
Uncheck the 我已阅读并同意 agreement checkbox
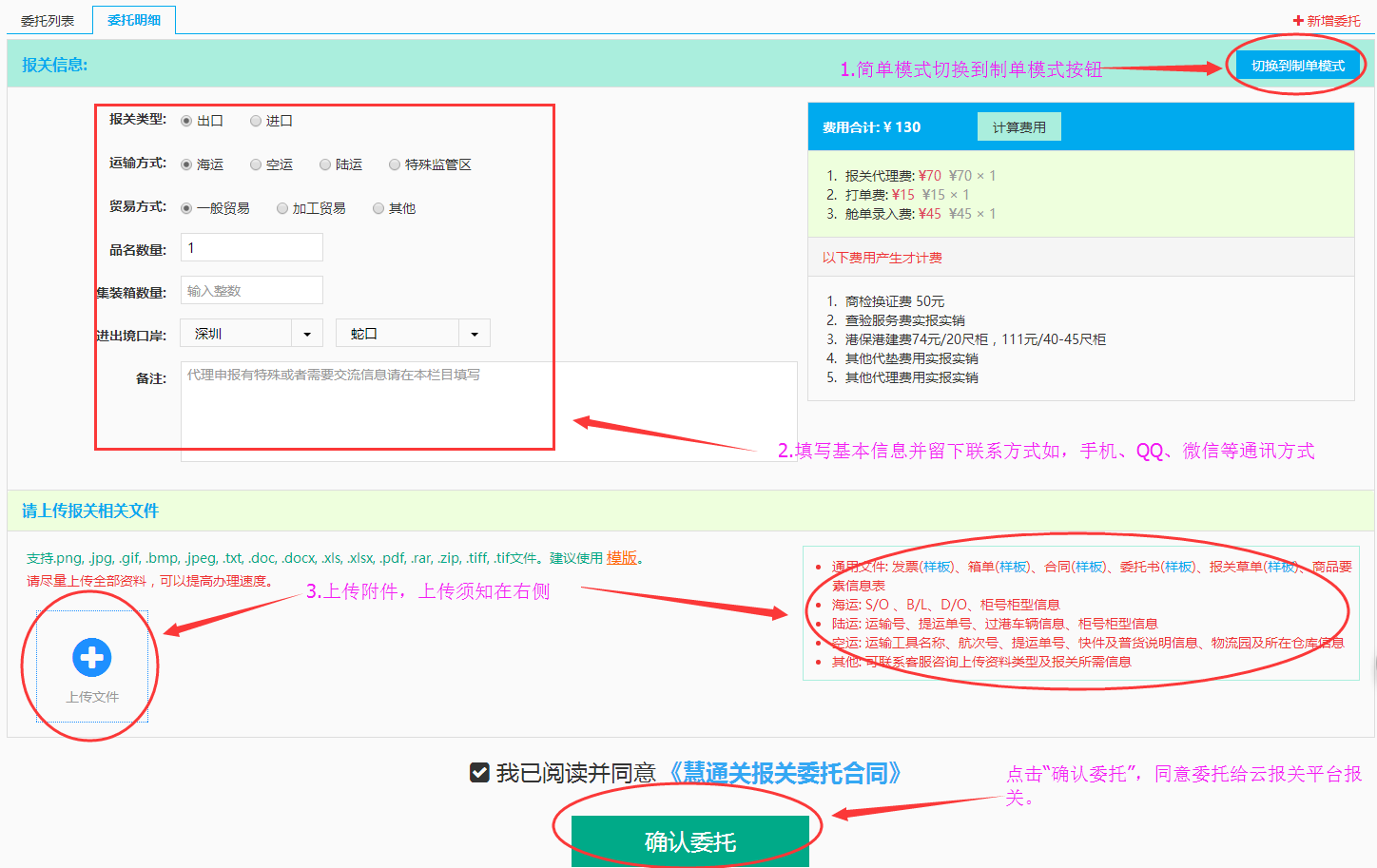click(480, 773)
